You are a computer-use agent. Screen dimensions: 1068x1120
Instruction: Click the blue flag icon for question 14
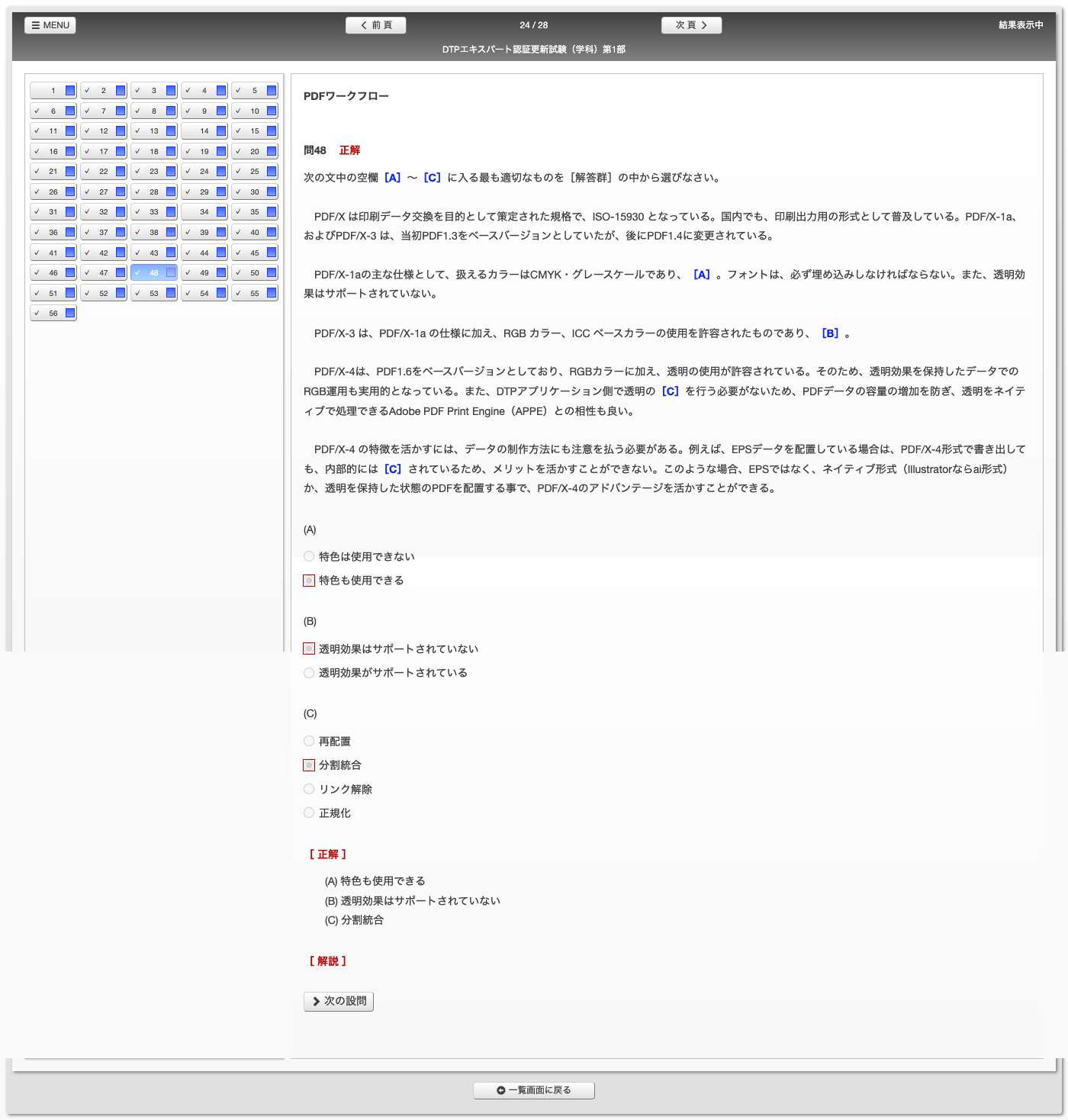221,131
